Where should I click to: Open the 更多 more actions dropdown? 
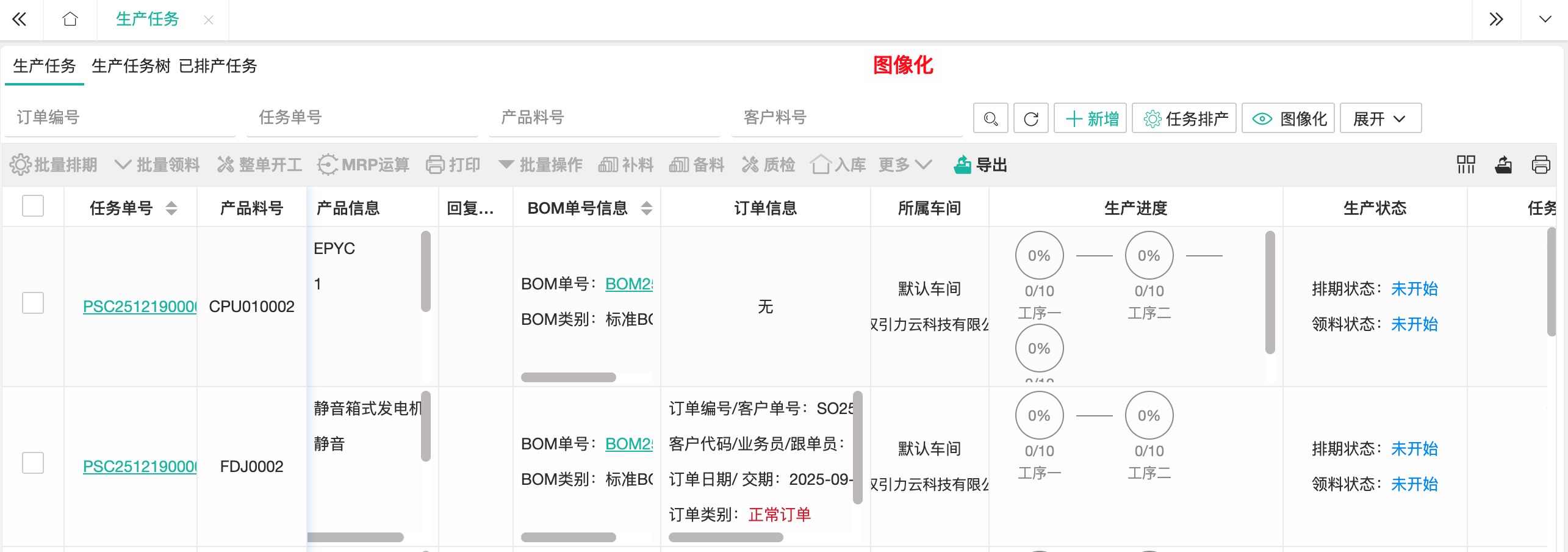coord(905,165)
